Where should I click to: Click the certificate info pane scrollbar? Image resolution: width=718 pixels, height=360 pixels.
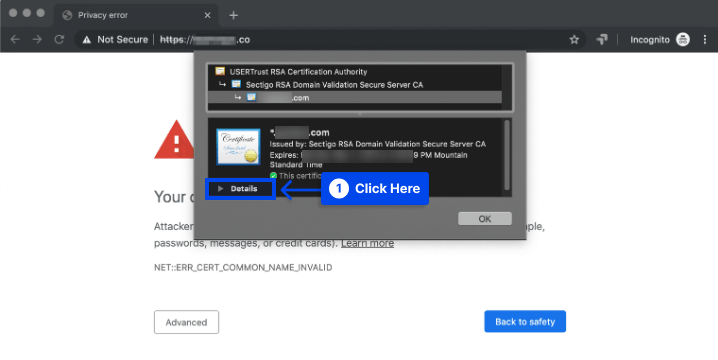pyautogui.click(x=506, y=155)
